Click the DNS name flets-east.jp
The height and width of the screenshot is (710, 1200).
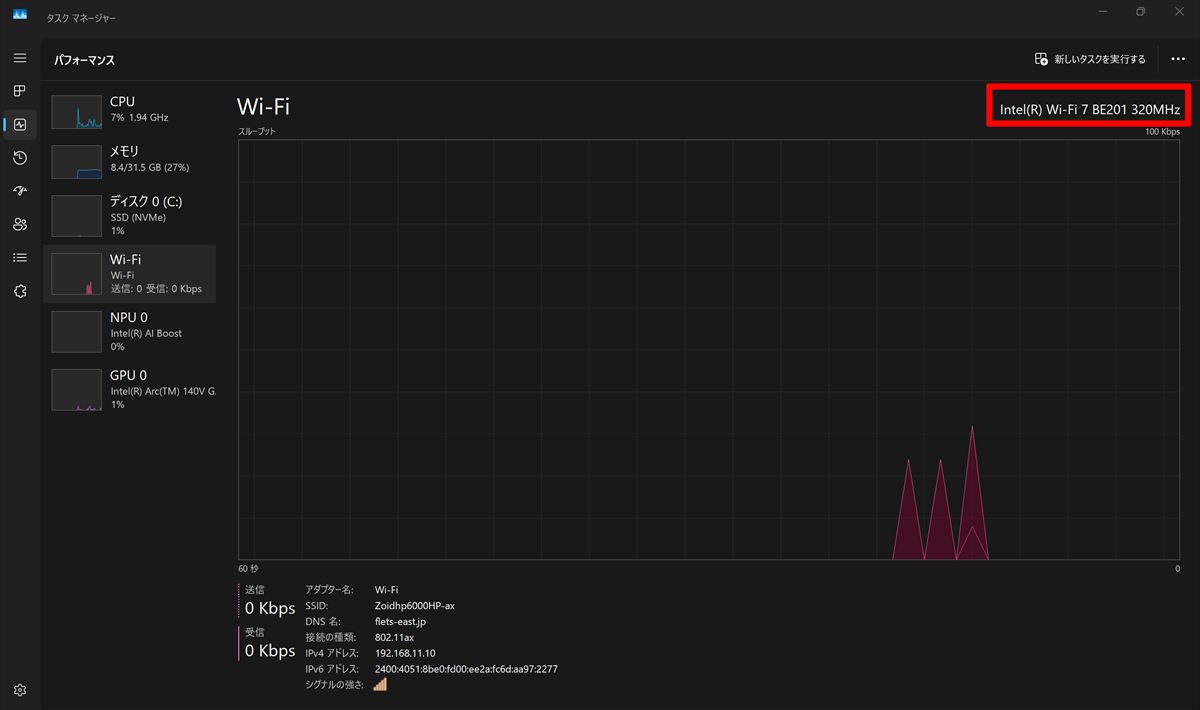pyautogui.click(x=400, y=622)
